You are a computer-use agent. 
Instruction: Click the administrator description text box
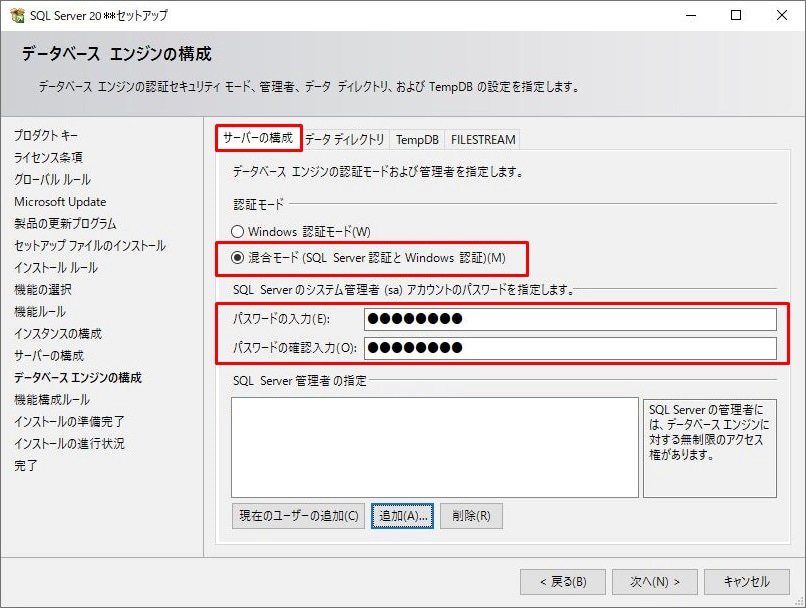coord(709,448)
